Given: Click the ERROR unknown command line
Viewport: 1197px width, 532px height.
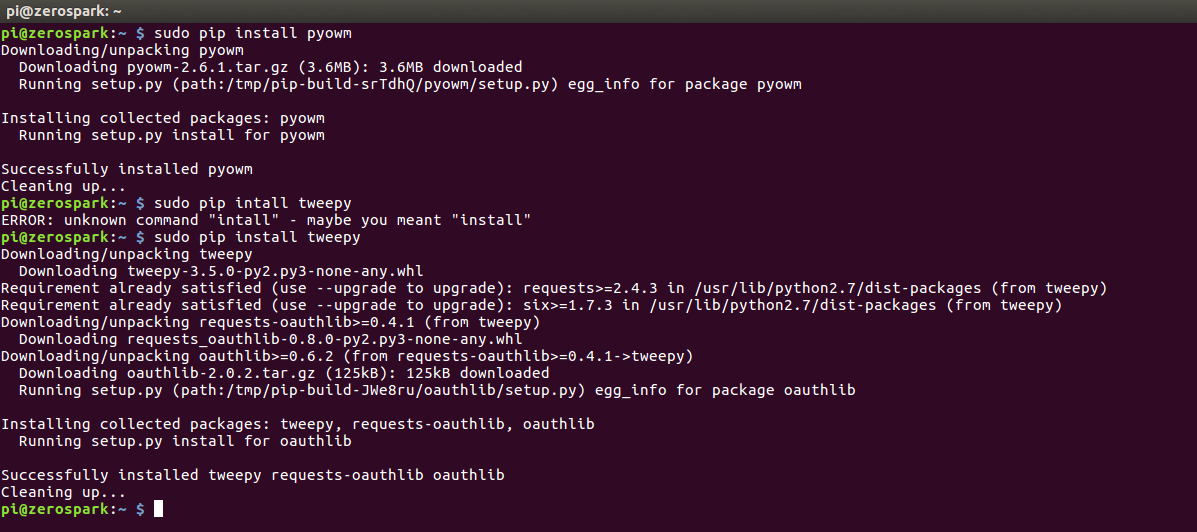Looking at the screenshot, I should click(x=266, y=220).
